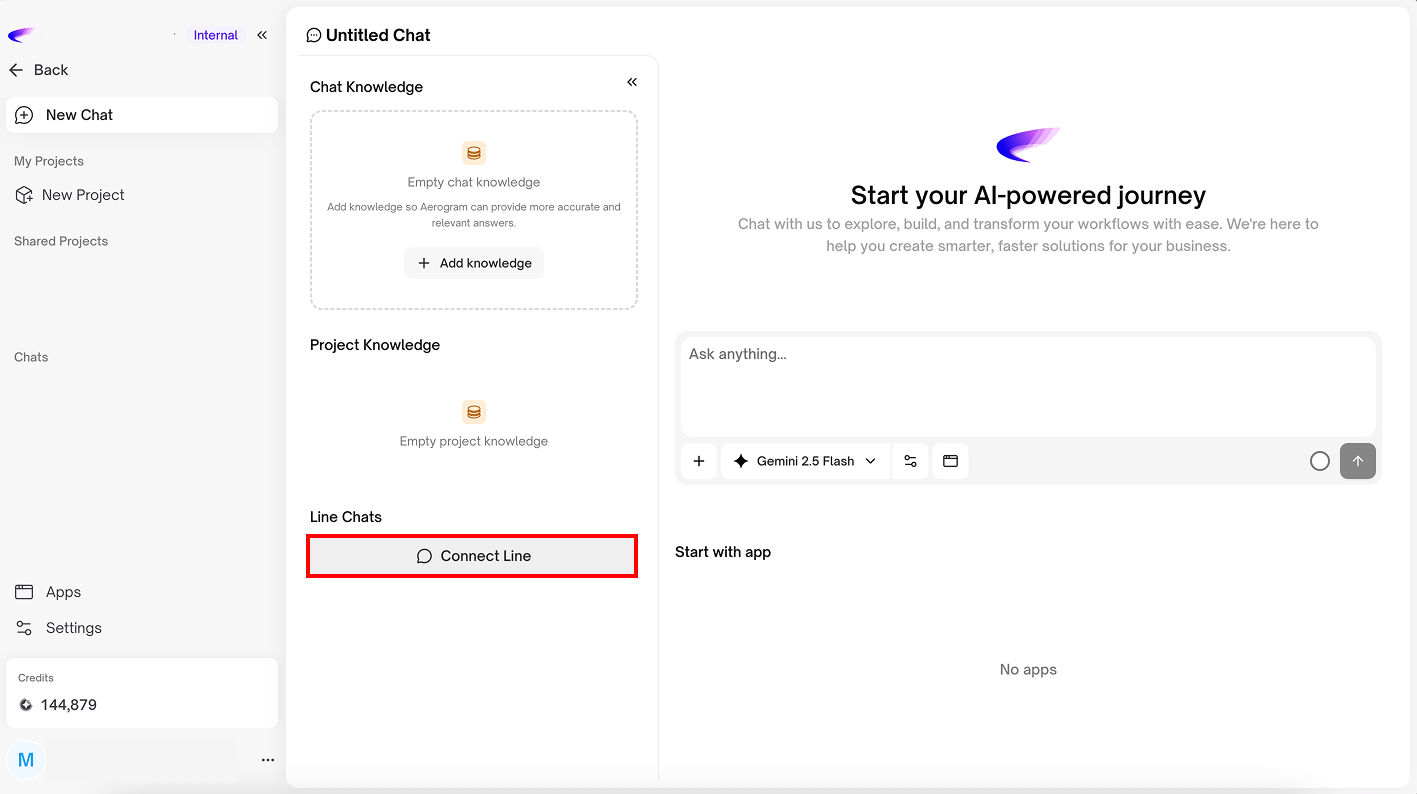The width and height of the screenshot is (1417, 794).
Task: Click the plus attachment icon in chat input
Action: click(699, 461)
